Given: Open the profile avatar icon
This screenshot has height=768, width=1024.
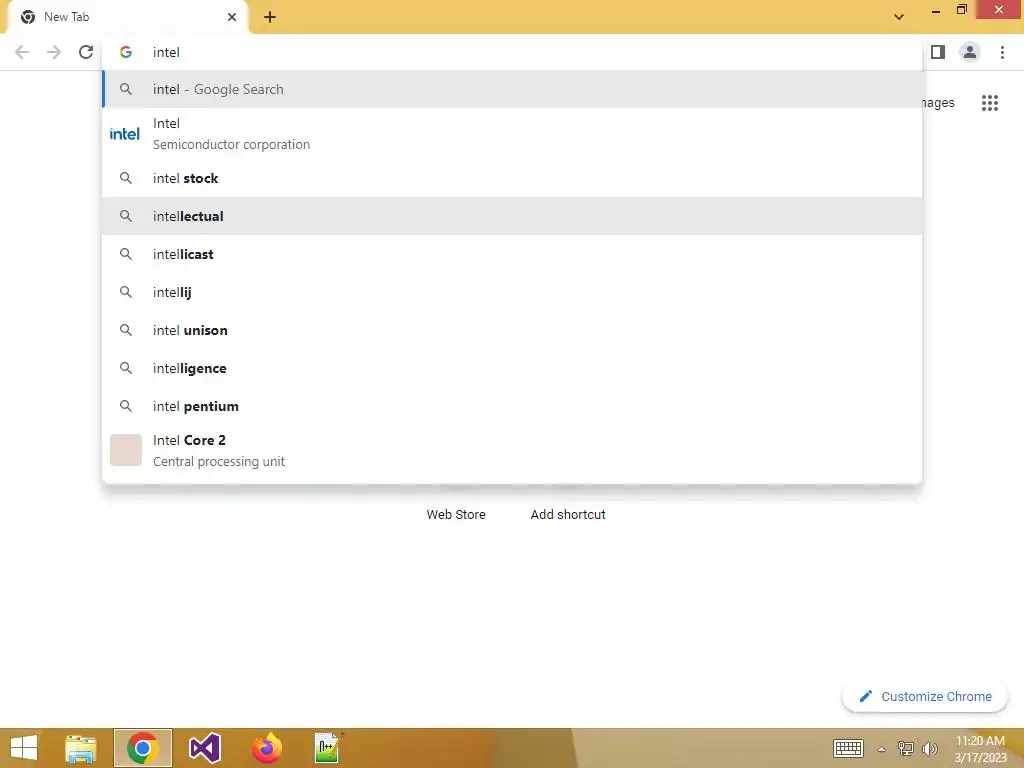Looking at the screenshot, I should 970,52.
